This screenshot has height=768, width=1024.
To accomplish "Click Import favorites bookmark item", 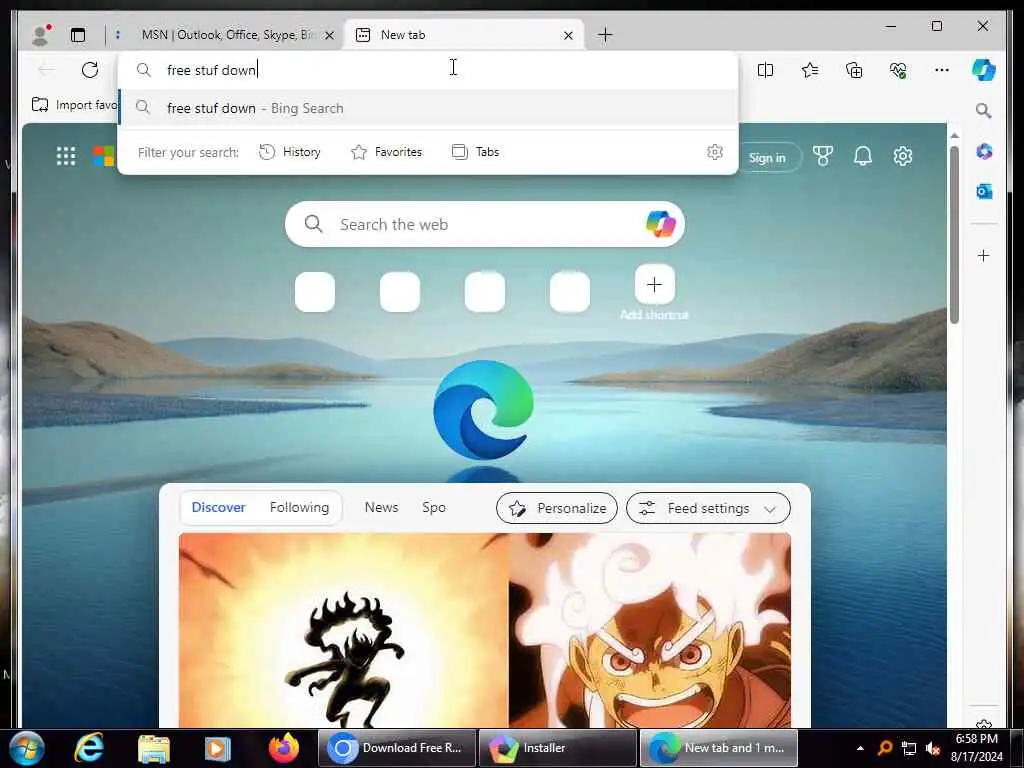I will 74,104.
